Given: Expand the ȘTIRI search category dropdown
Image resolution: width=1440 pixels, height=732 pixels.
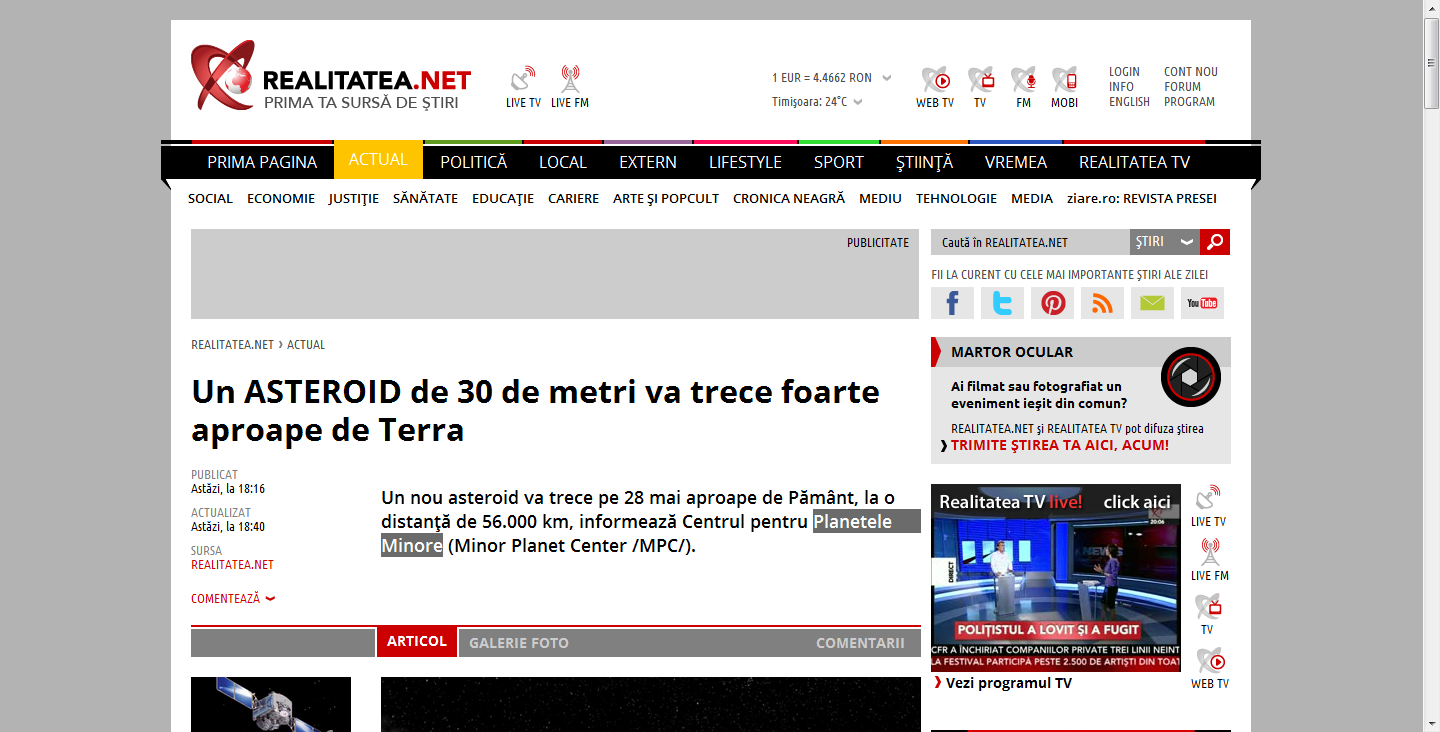Looking at the screenshot, I should pyautogui.click(x=1164, y=242).
